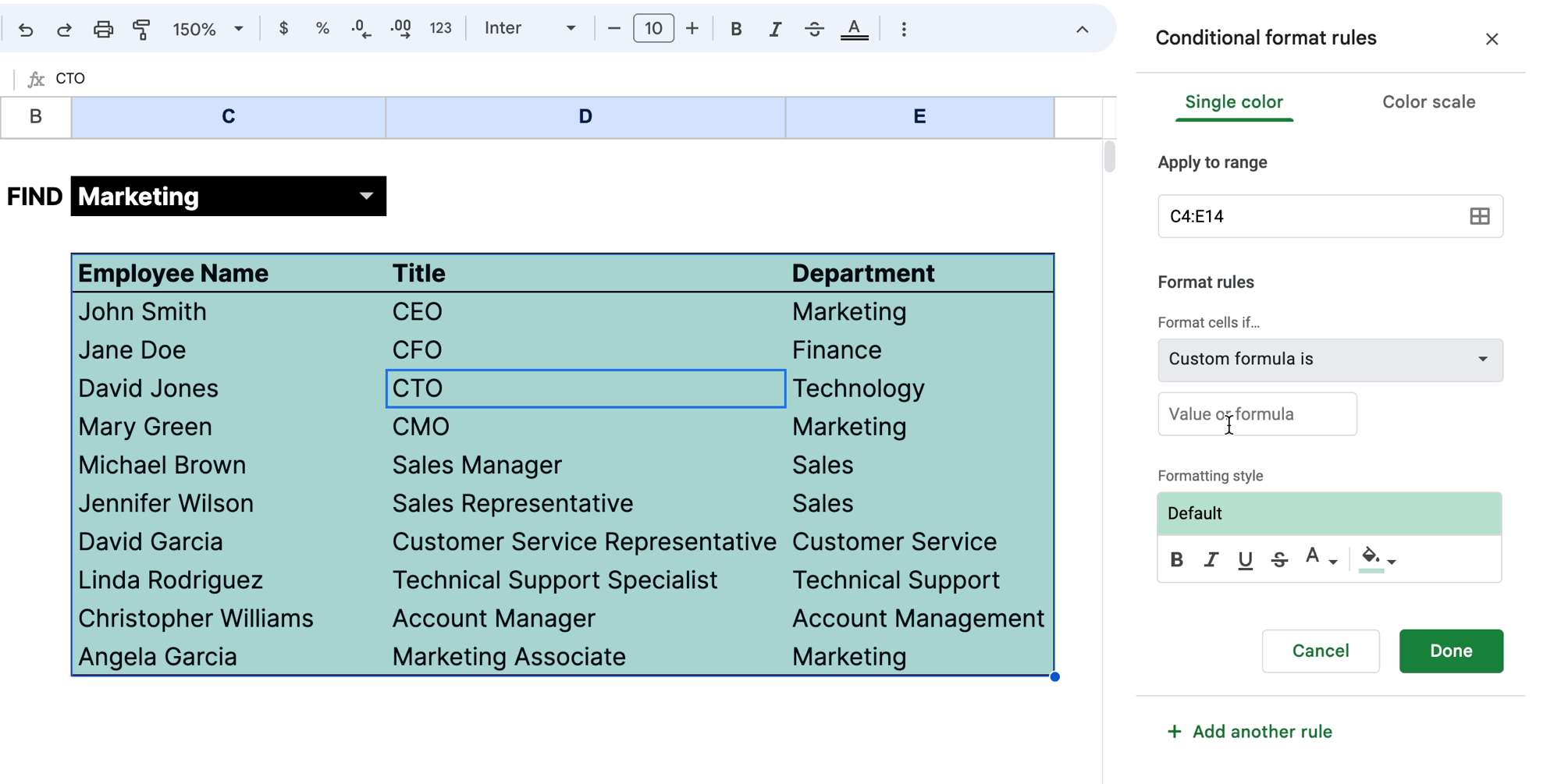Select column D header
The image size is (1561, 784).
point(585,117)
